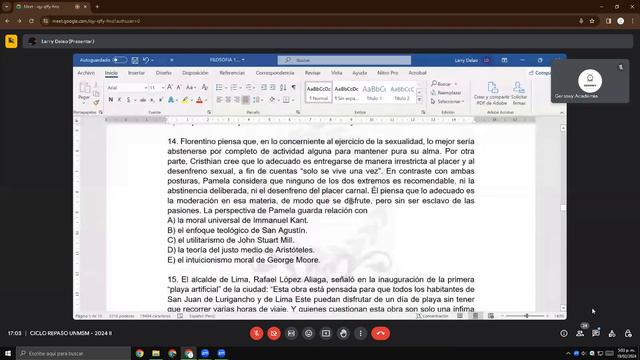Show the participants people panel

click(580, 333)
